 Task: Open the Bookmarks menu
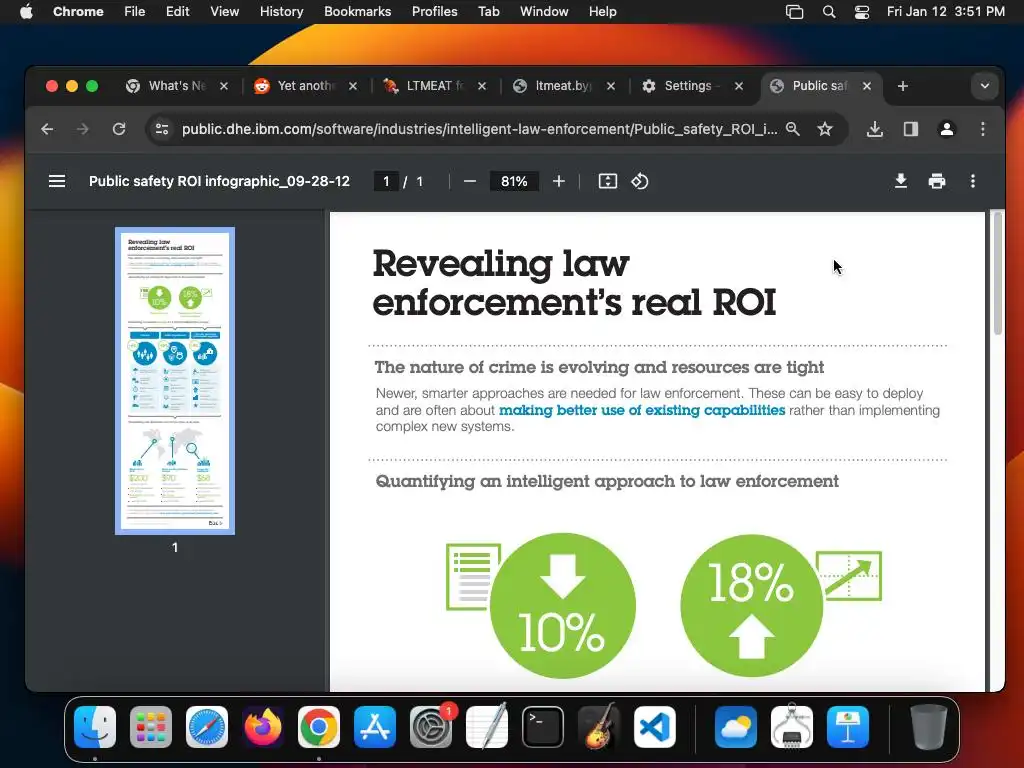tap(357, 11)
